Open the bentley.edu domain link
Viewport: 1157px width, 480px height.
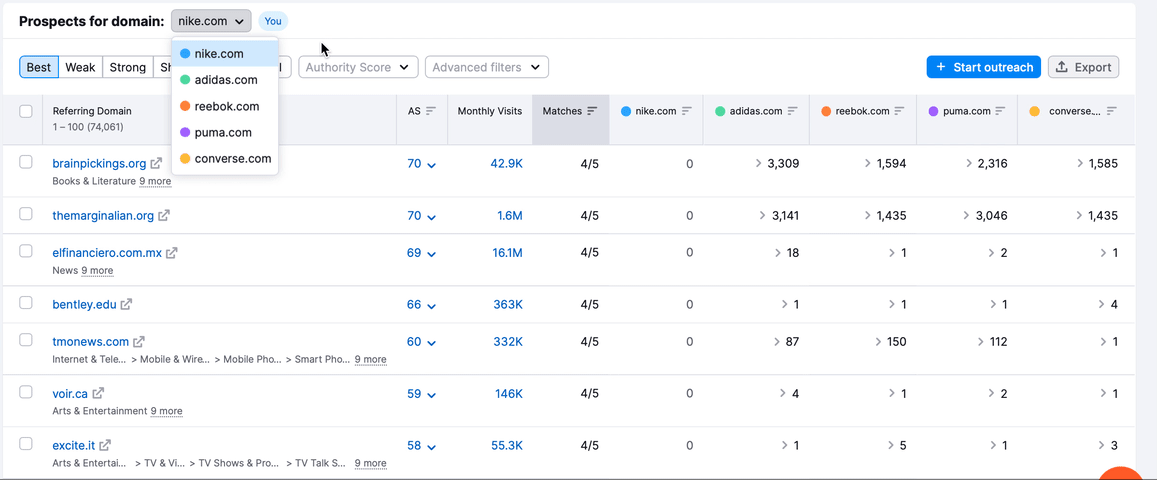click(85, 304)
